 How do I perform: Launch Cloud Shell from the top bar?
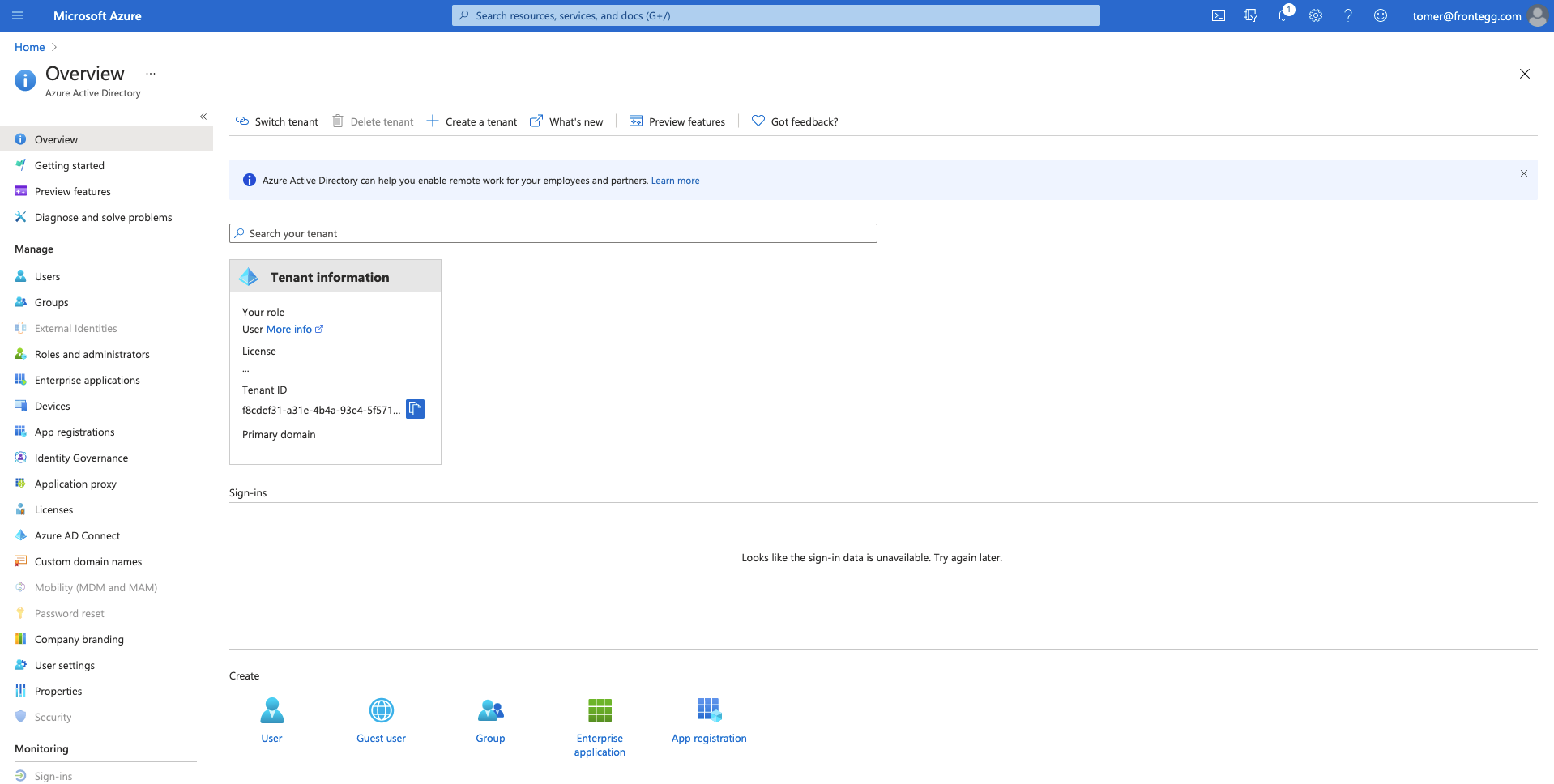pyautogui.click(x=1218, y=15)
